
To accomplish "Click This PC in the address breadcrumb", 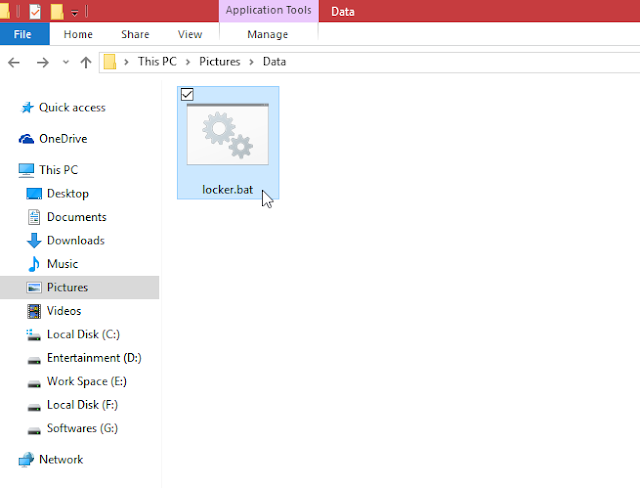I will pos(157,62).
